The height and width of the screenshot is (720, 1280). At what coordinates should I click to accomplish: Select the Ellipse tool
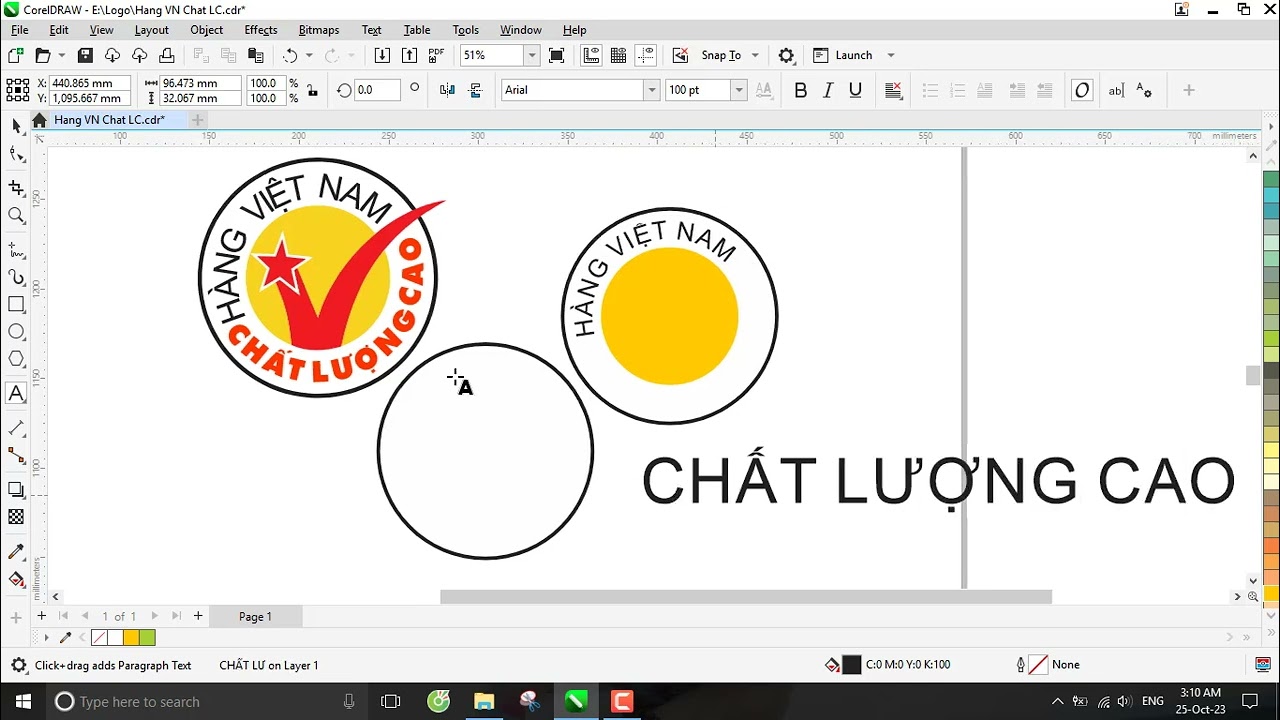[16, 331]
